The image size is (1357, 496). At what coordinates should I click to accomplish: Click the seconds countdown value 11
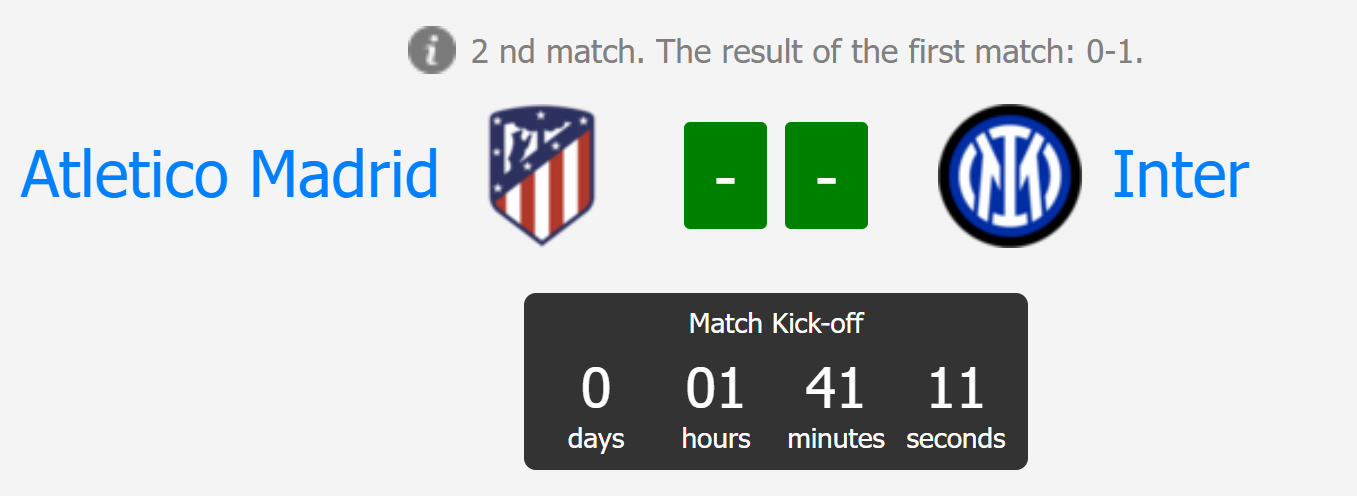[x=956, y=389]
